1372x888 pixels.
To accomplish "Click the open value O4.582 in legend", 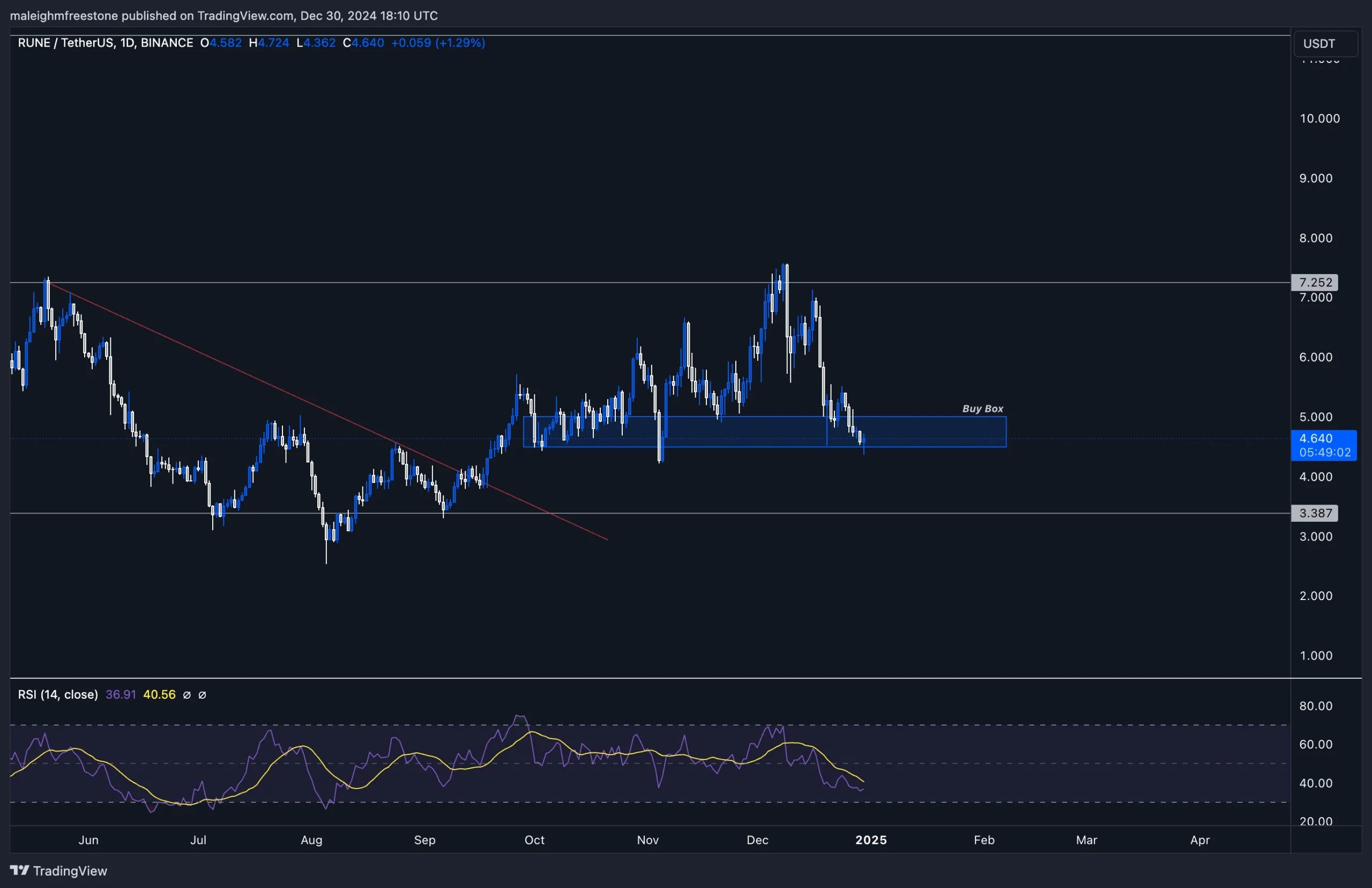I will click(221, 43).
